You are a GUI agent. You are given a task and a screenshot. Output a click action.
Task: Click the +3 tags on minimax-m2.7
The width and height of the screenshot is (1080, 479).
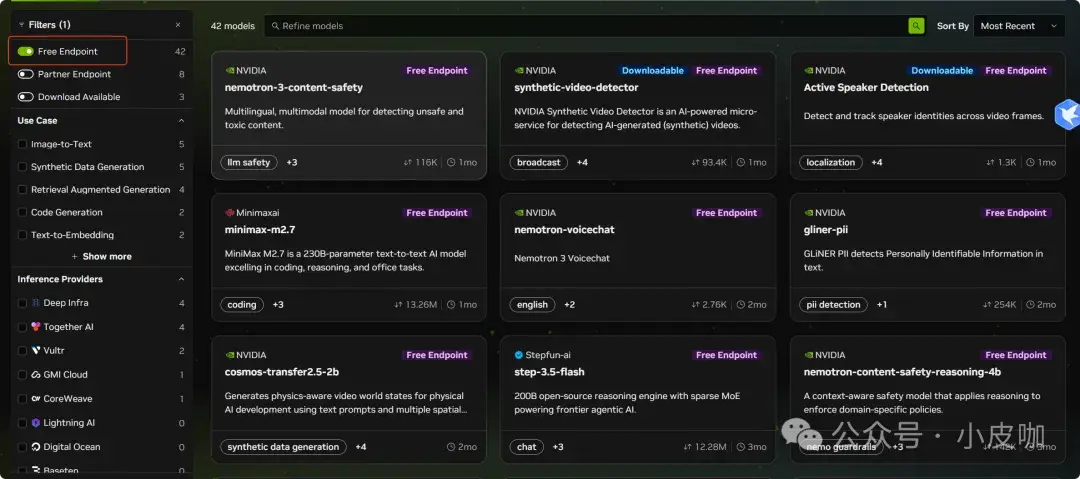point(278,305)
